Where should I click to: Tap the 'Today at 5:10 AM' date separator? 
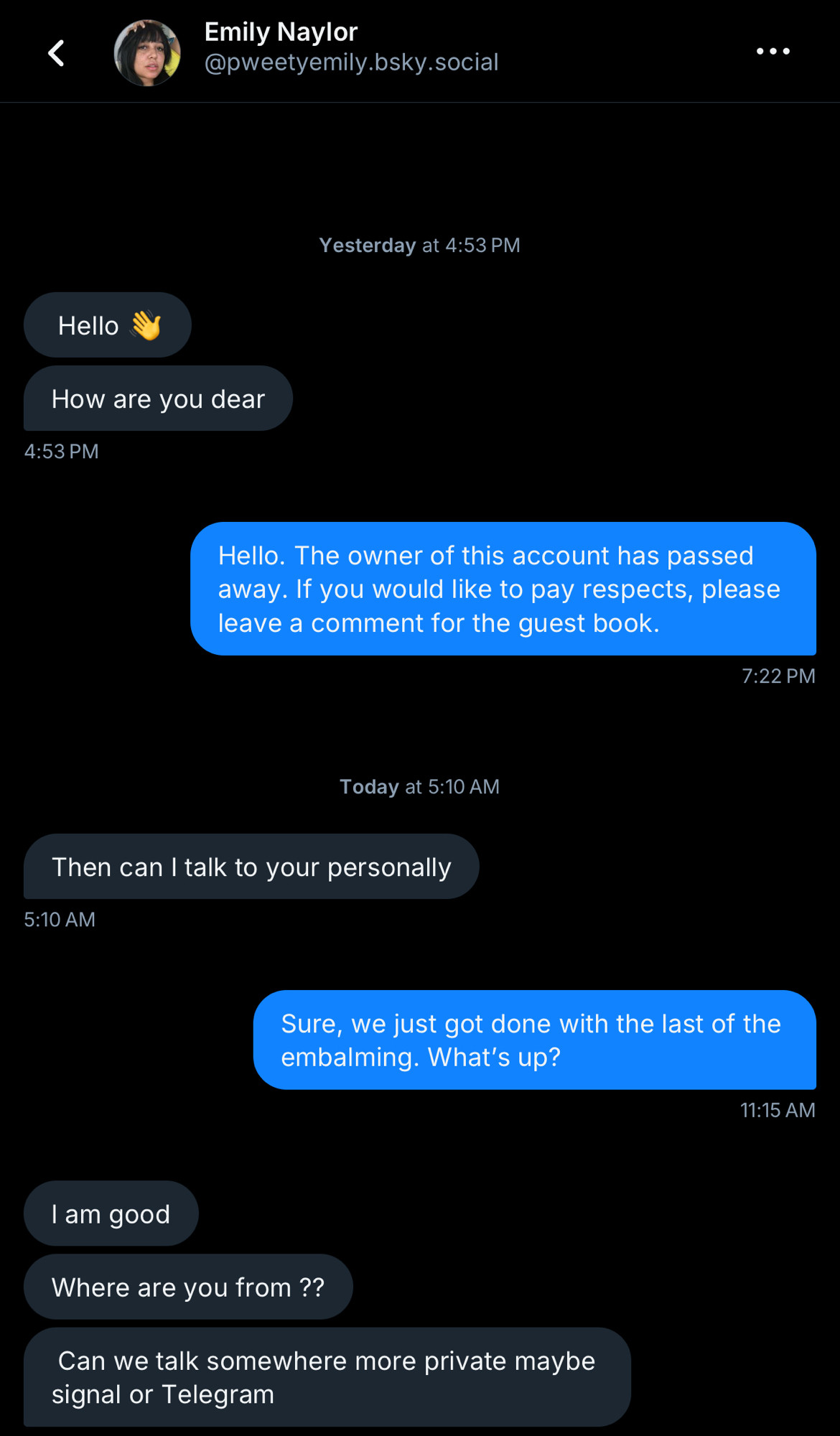(x=420, y=787)
